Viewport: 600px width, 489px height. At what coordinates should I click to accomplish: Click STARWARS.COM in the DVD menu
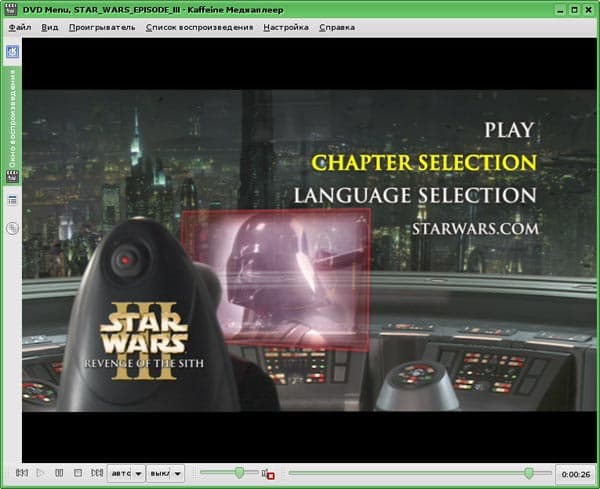click(475, 229)
